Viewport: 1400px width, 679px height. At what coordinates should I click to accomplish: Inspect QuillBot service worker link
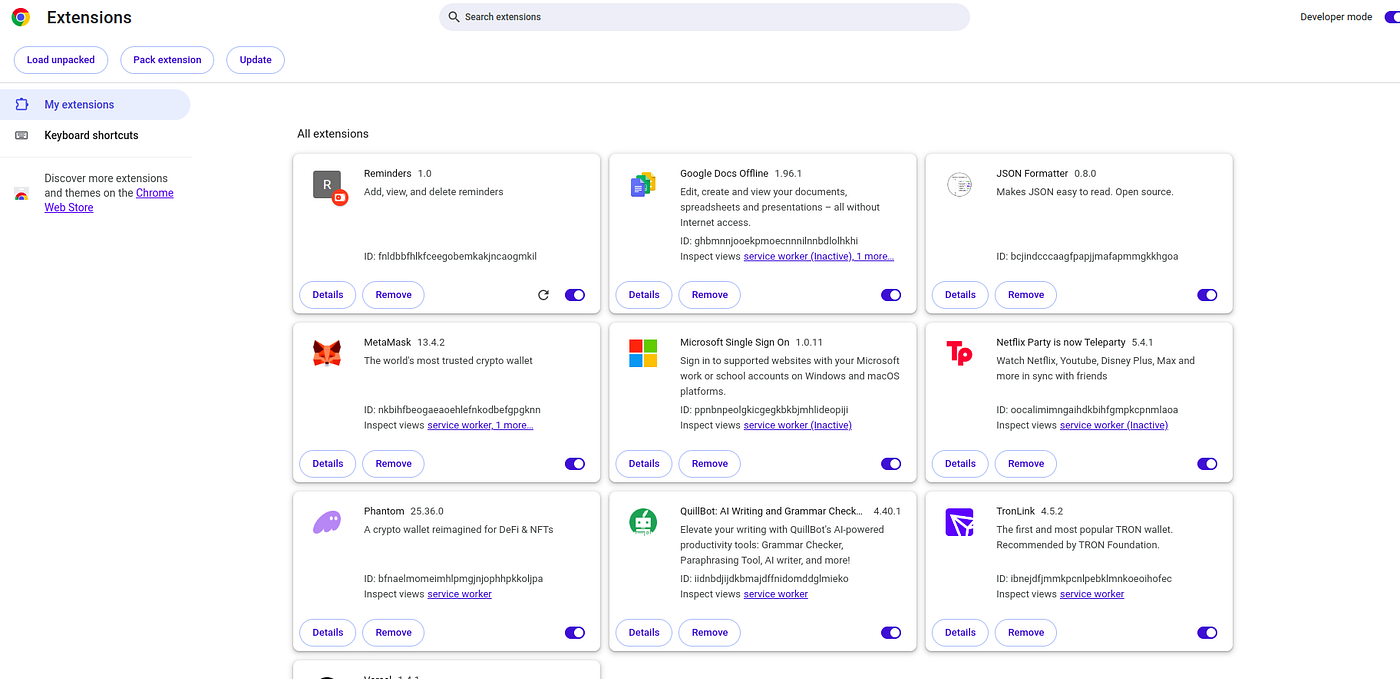[776, 595]
